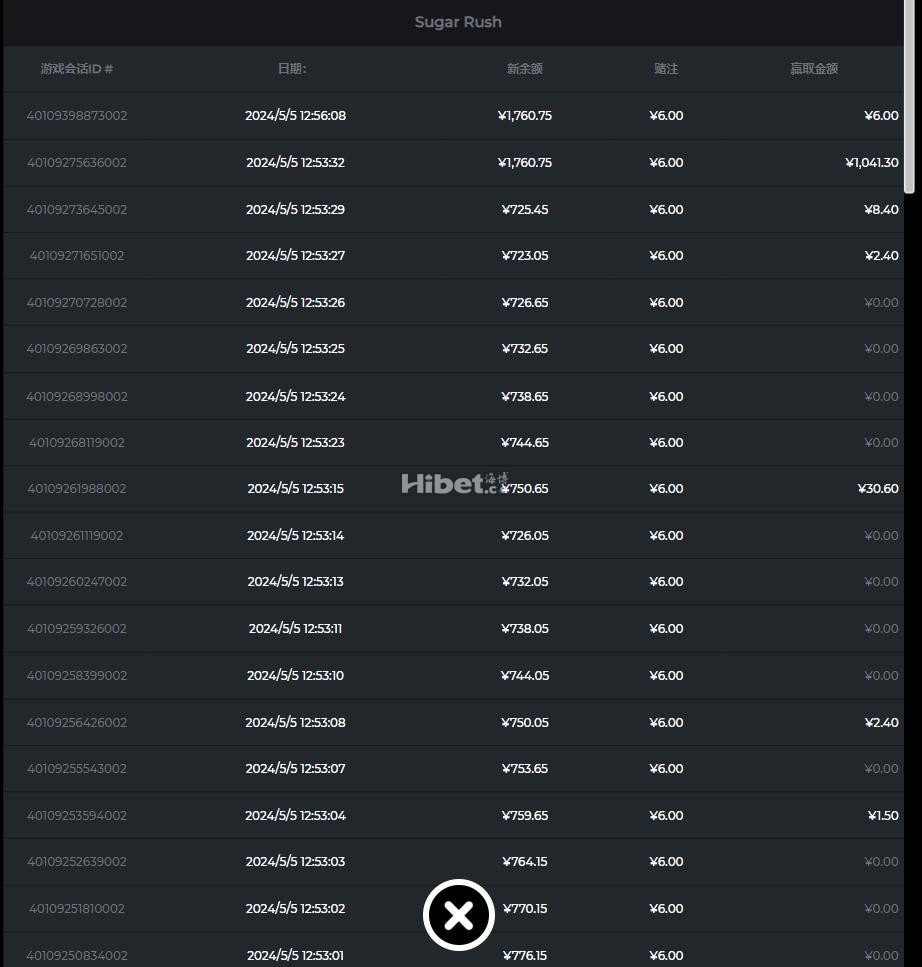This screenshot has width=922, height=967.
Task: Select the row dated 2024/5/5 12:53:29
Action: 453,209
